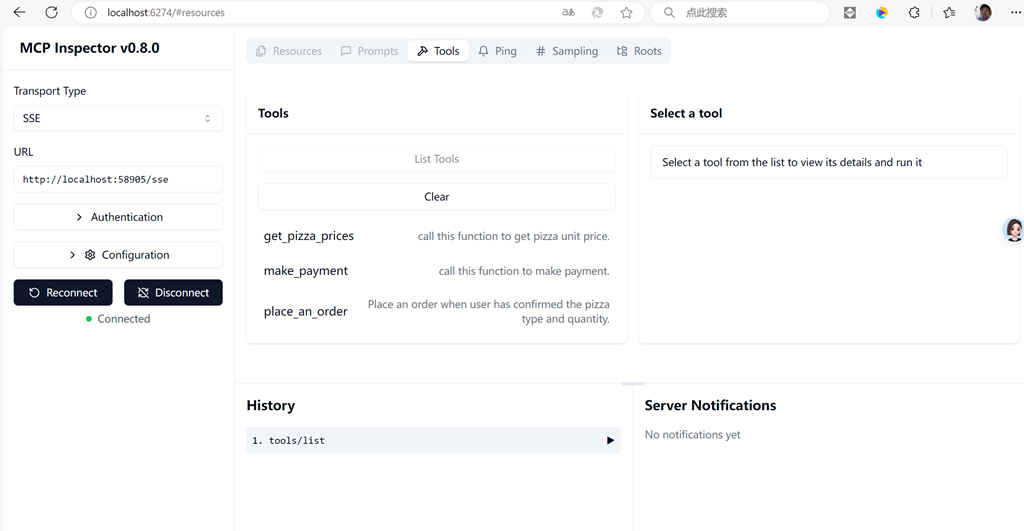The image size is (1024, 531).
Task: Expand the Configuration section
Action: pos(118,255)
